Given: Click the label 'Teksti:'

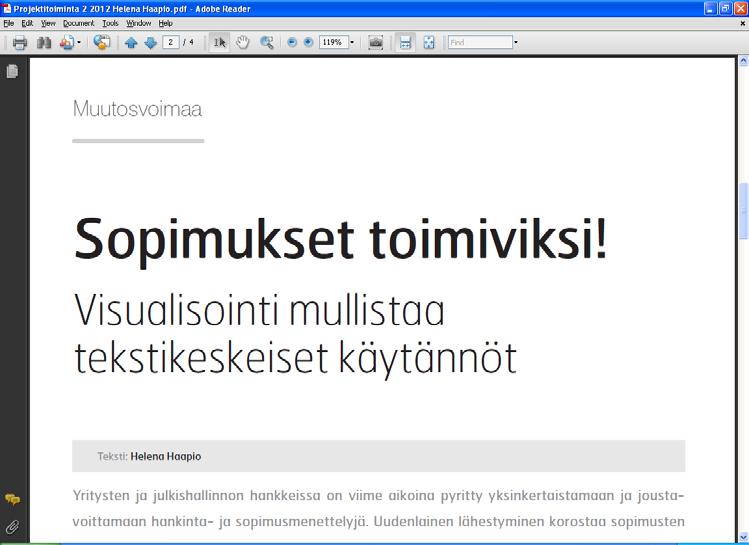Looking at the screenshot, I should pyautogui.click(x=113, y=456).
